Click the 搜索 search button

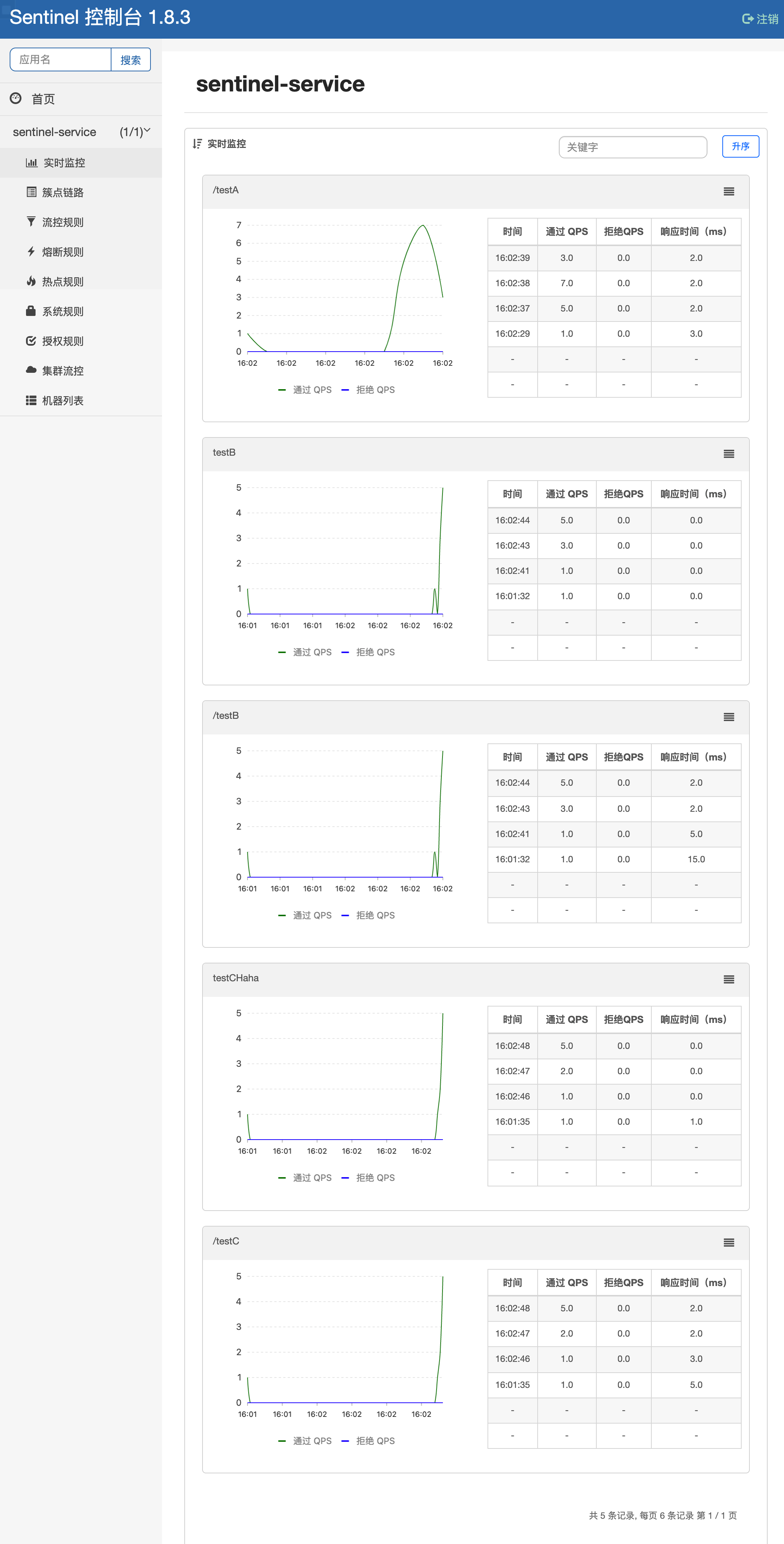pos(130,60)
